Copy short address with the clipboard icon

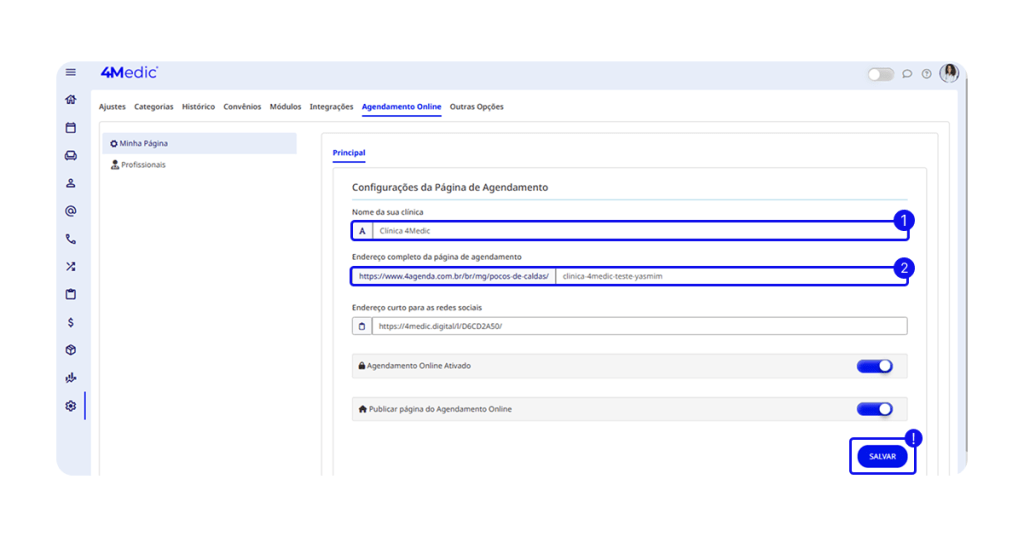(362, 326)
